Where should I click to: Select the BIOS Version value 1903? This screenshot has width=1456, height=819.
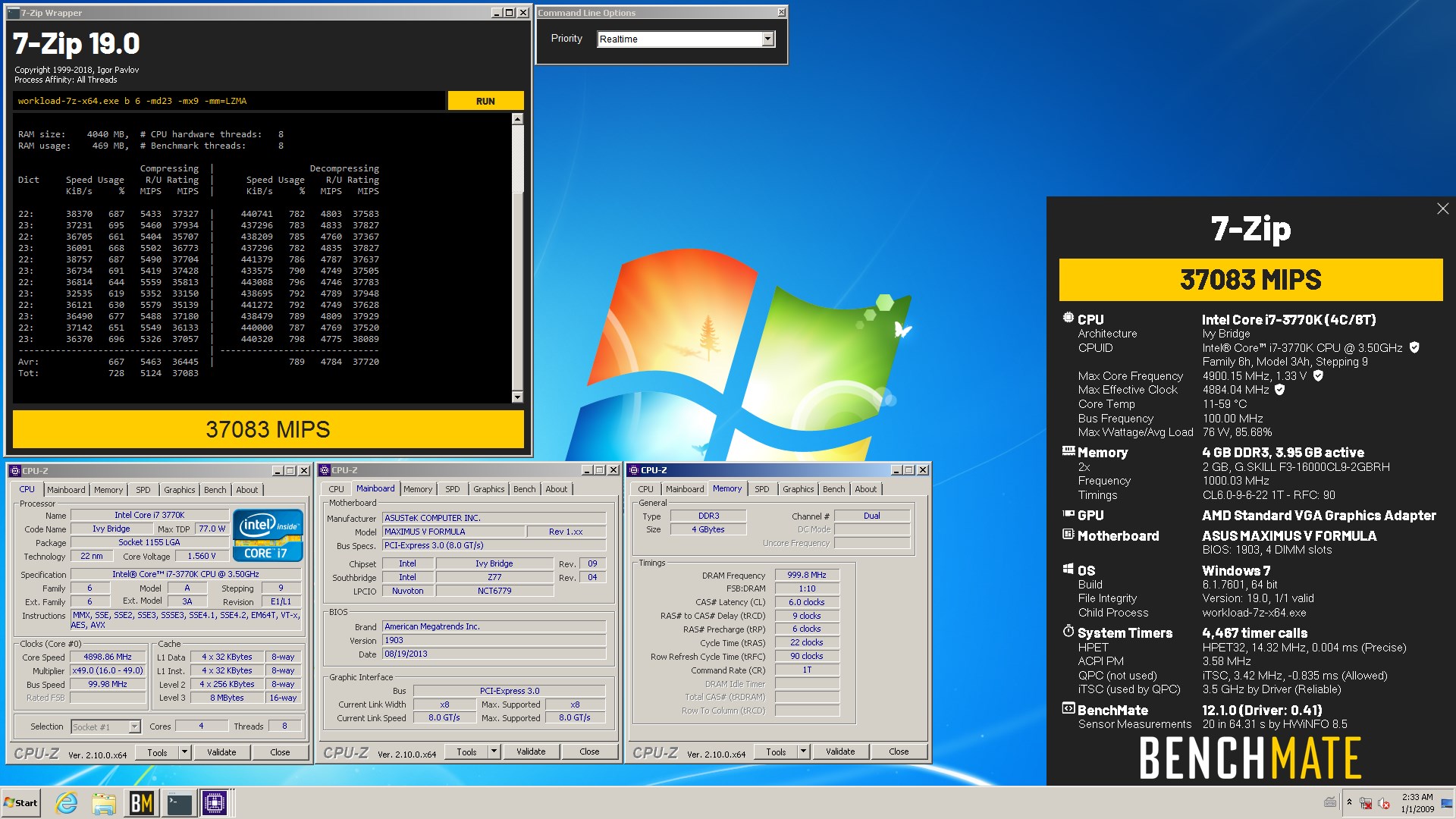[494, 640]
